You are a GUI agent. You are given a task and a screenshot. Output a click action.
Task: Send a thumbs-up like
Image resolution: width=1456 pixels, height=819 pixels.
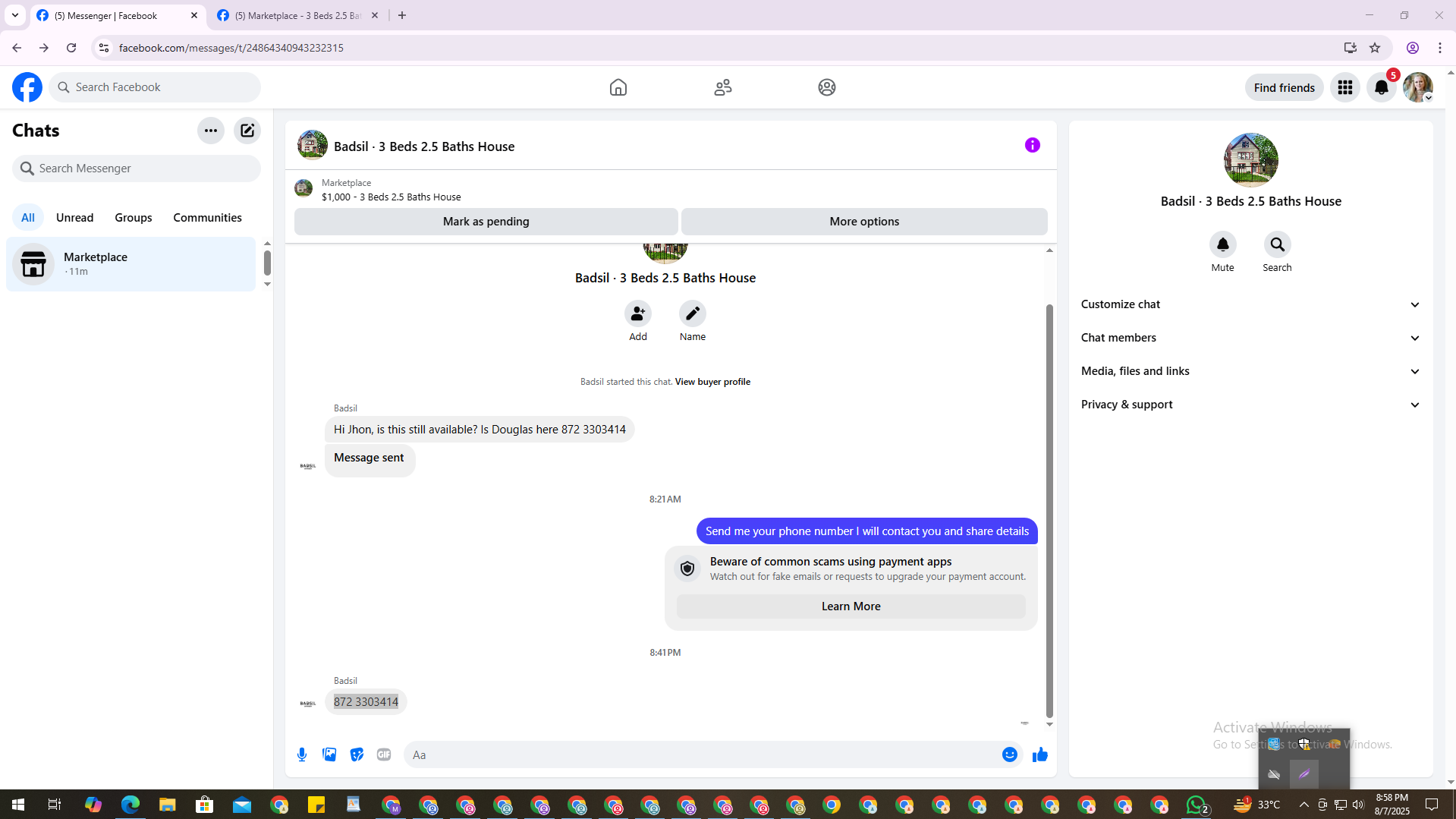click(1040, 754)
